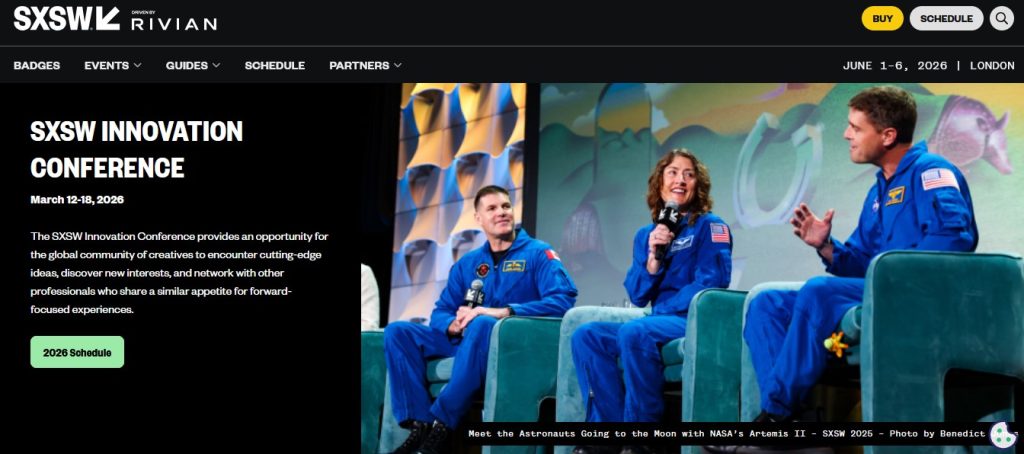Click the SXSW logo
This screenshot has height=454, width=1024.
(x=66, y=18)
